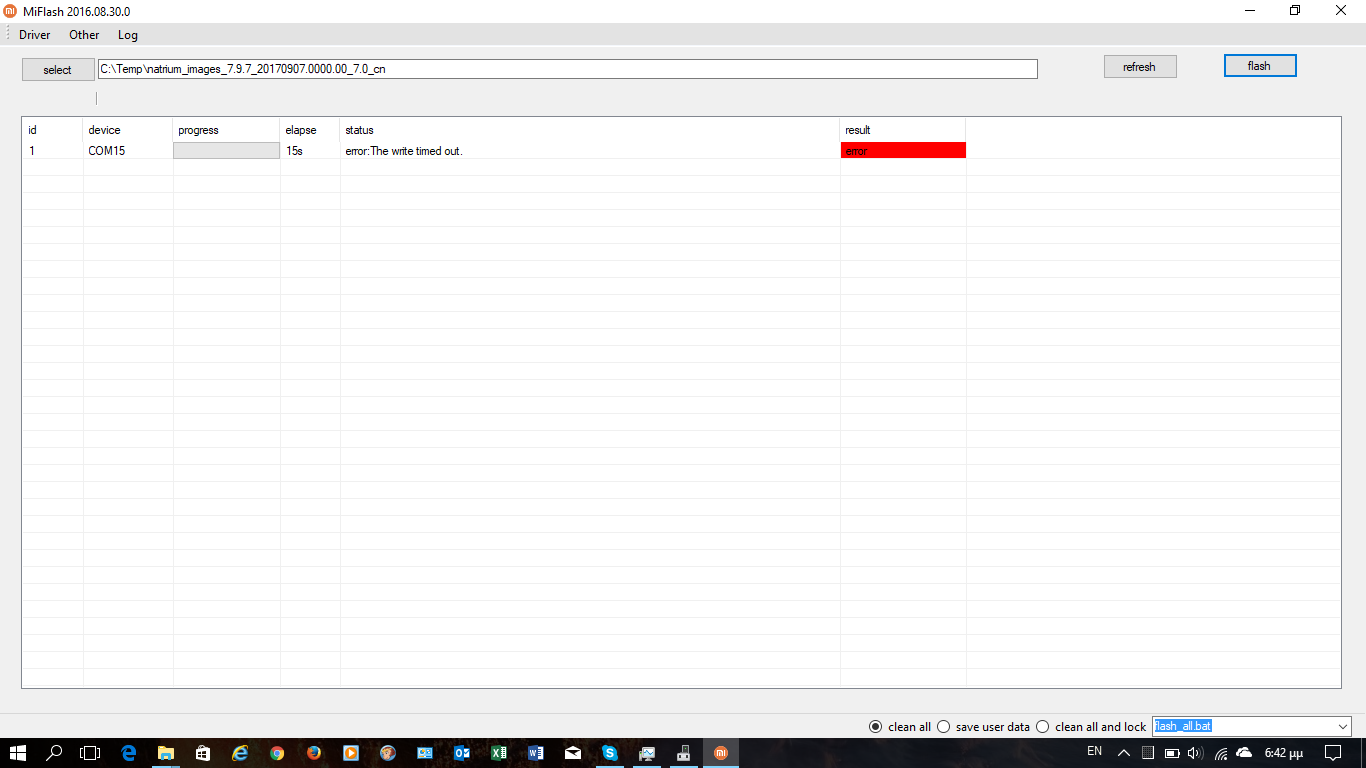Open the Log menu
Viewport: 1366px width, 768px height.
(128, 35)
